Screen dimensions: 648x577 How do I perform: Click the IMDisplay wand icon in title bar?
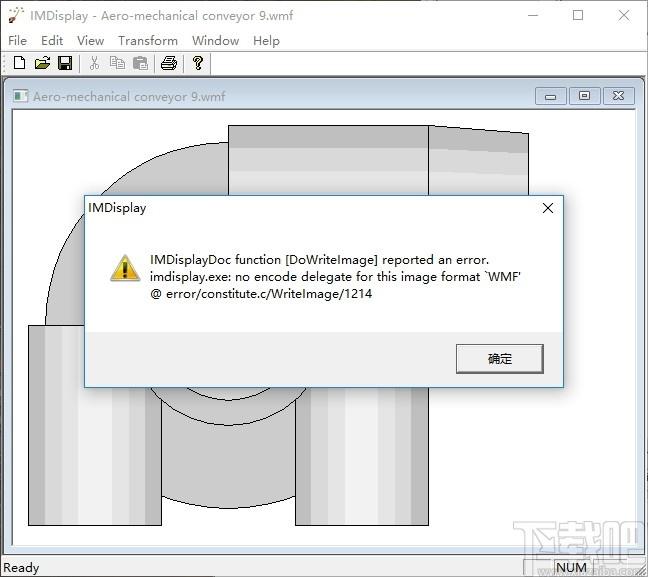point(16,15)
